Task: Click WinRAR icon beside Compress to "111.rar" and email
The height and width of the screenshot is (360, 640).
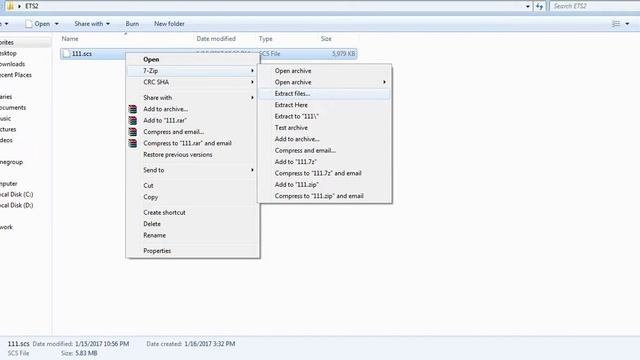Action: [x=133, y=144]
